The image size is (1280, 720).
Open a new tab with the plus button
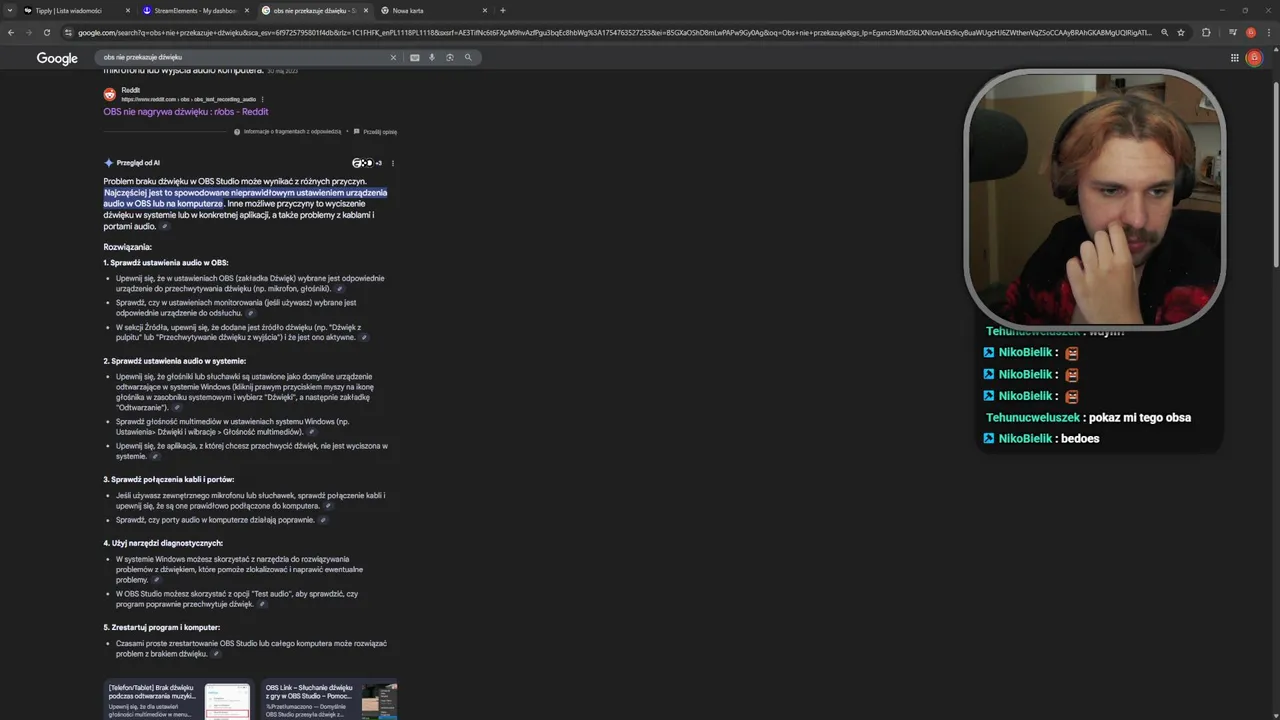coord(503,10)
